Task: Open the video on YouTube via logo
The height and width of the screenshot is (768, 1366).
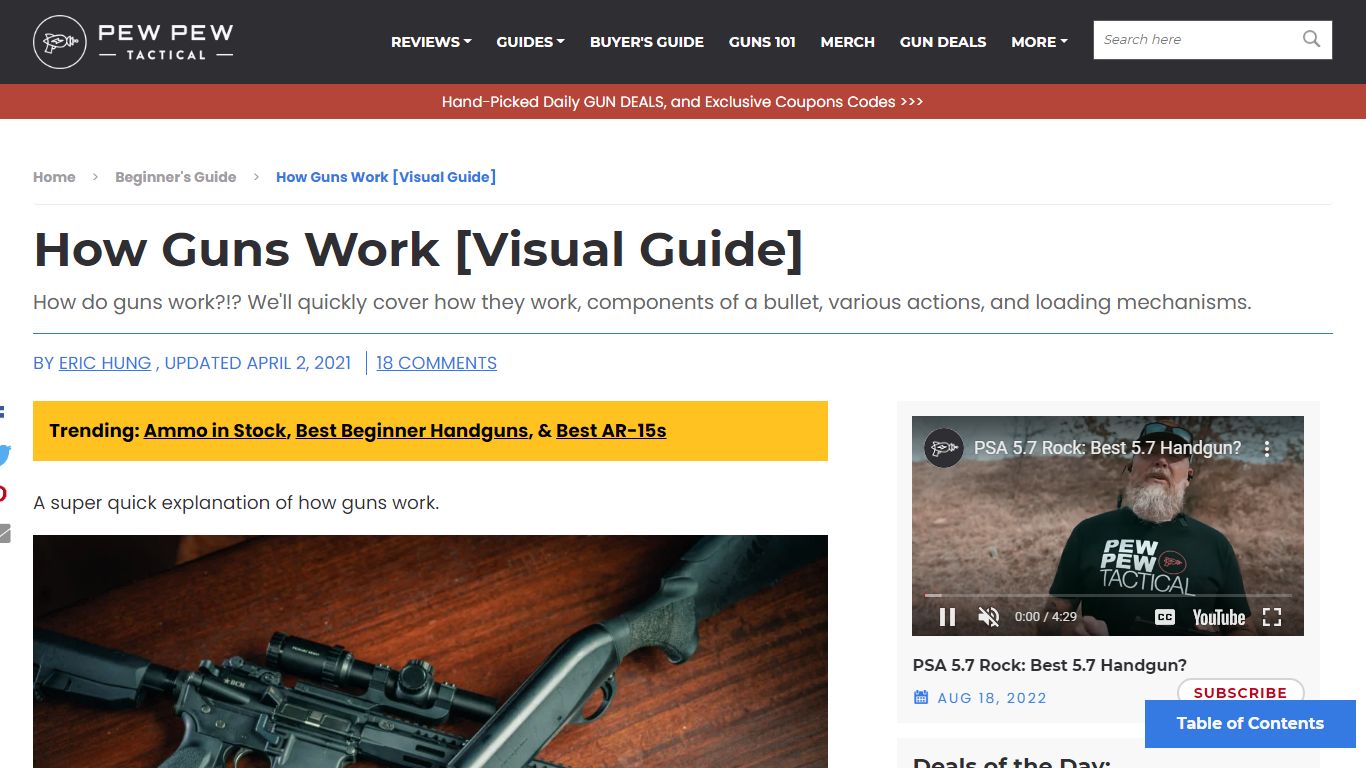Action: pyautogui.click(x=1218, y=617)
